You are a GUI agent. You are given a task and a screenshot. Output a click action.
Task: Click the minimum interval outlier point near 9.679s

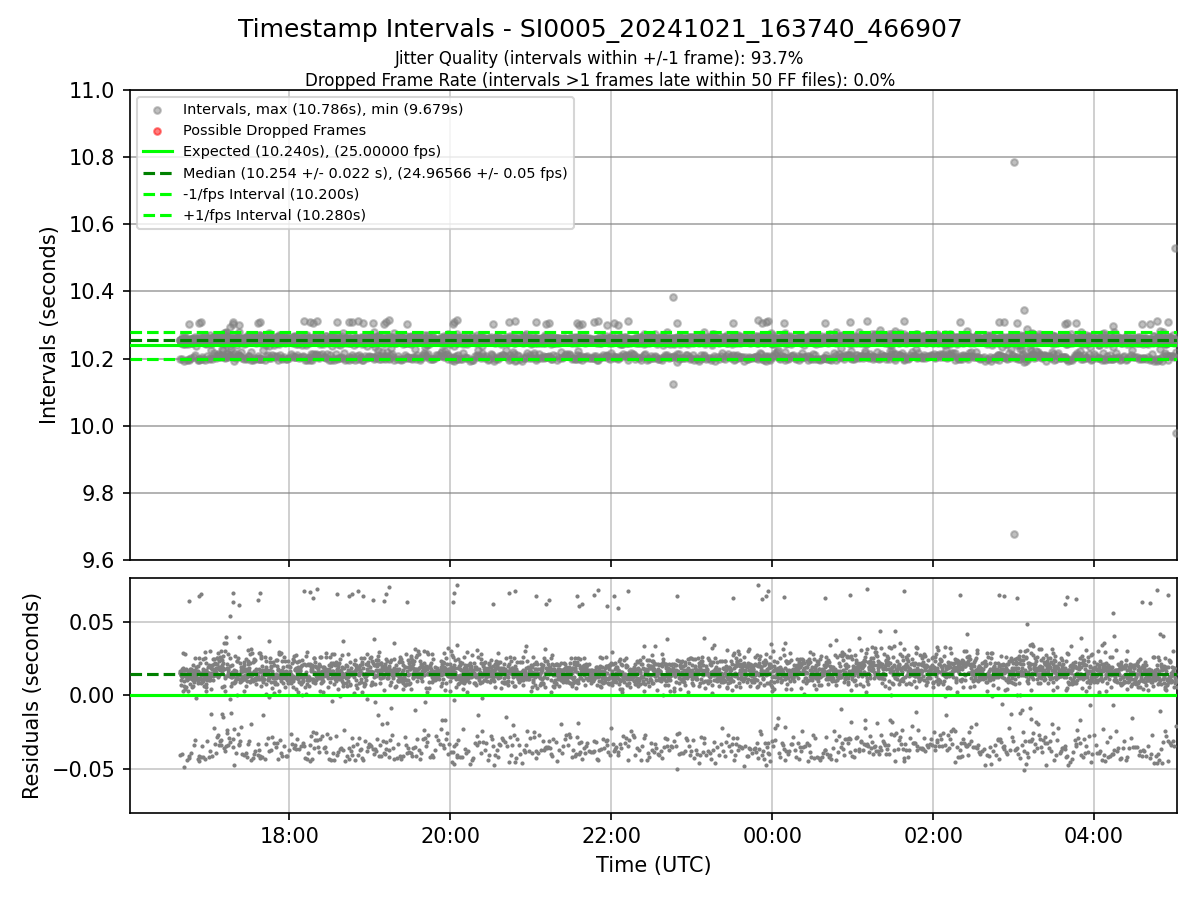pos(1014,534)
